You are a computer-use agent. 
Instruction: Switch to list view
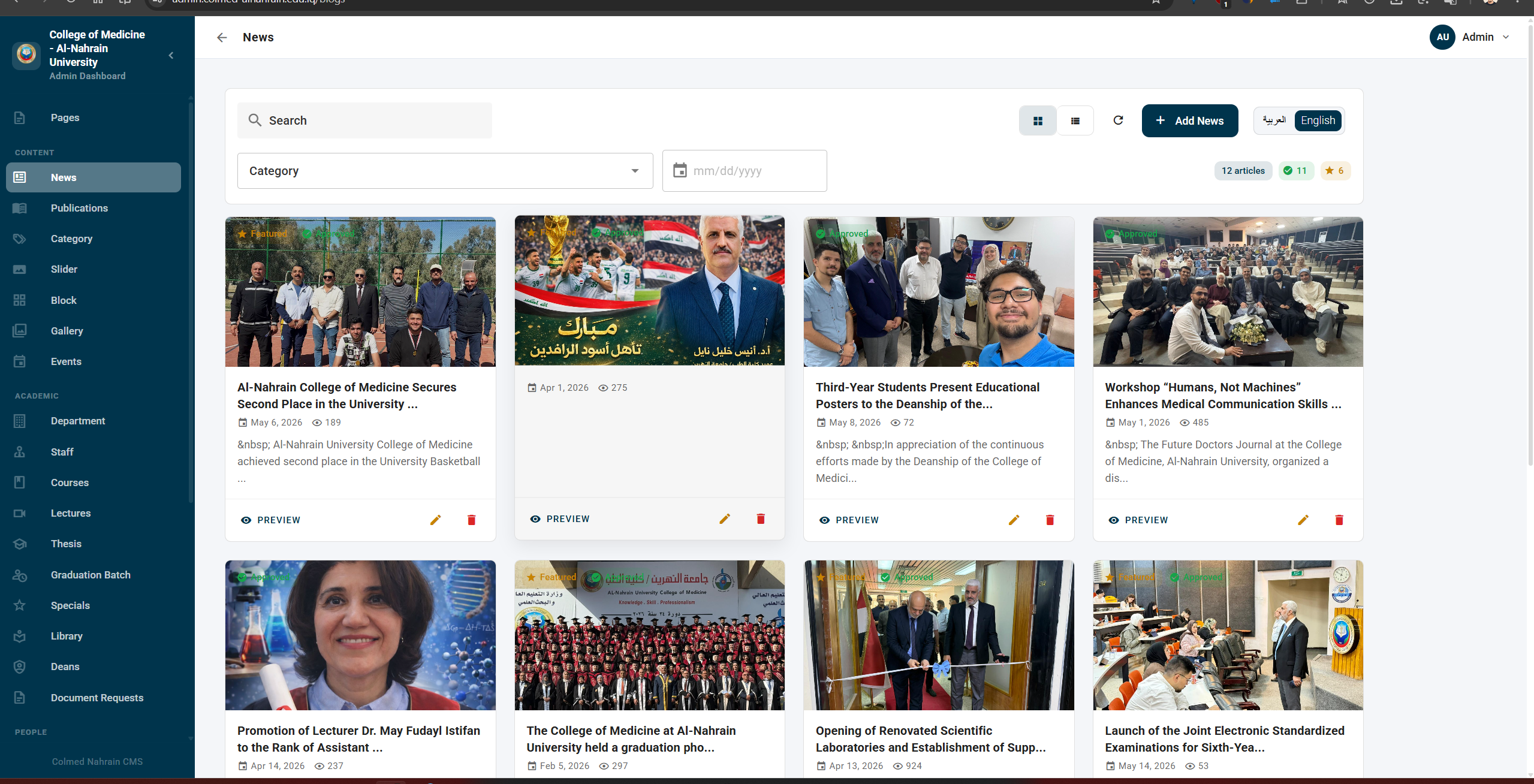pyautogui.click(x=1075, y=121)
